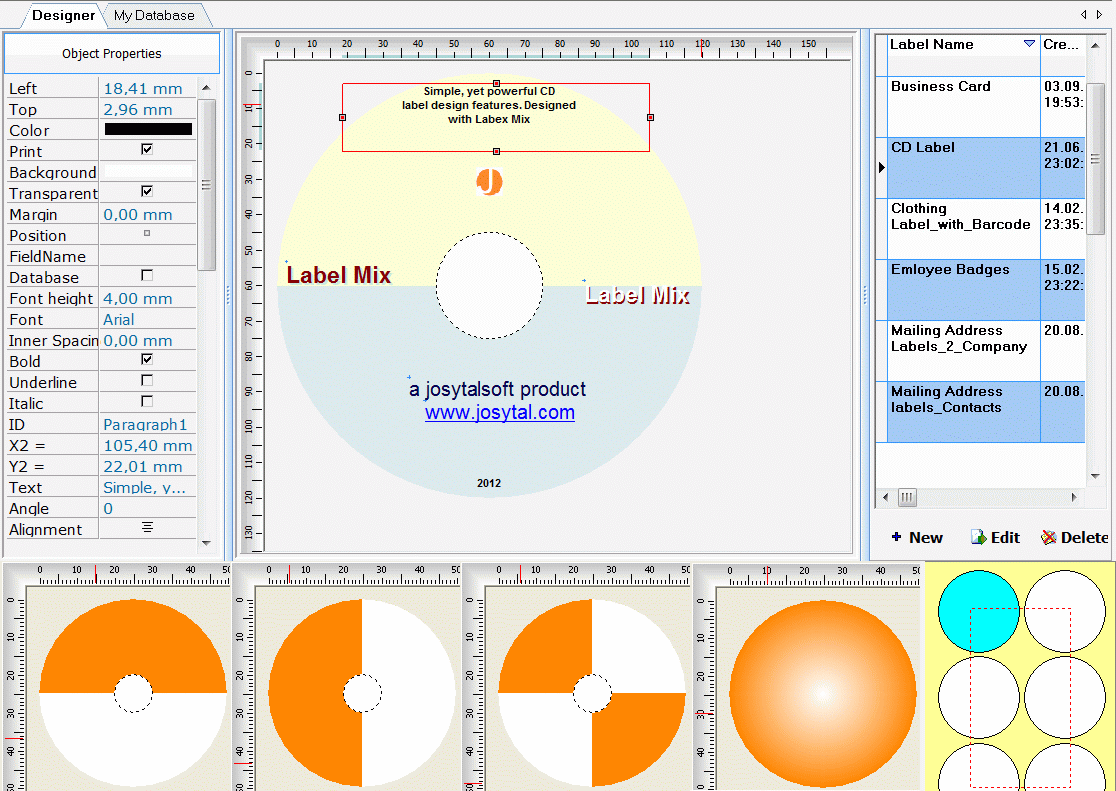Toggle the Transparent checkbox
This screenshot has width=1116, height=791.
147,192
